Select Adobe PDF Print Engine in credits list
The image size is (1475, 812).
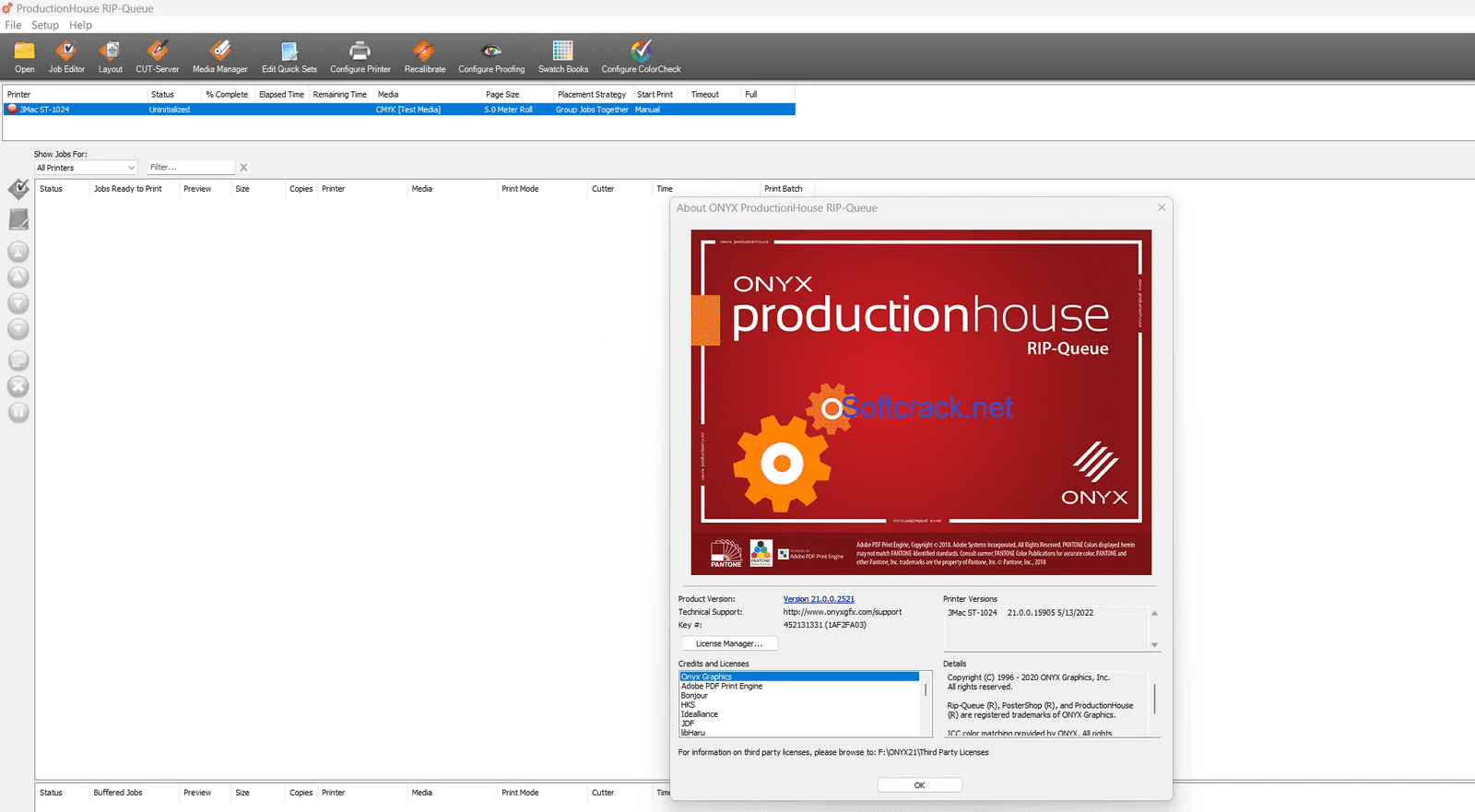click(x=722, y=687)
